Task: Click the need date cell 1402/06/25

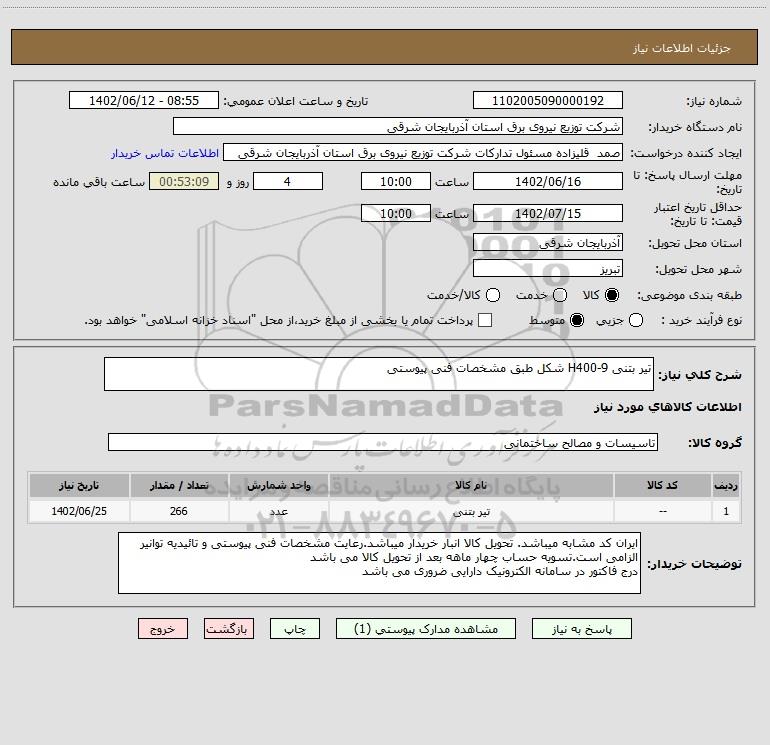Action: tap(79, 511)
